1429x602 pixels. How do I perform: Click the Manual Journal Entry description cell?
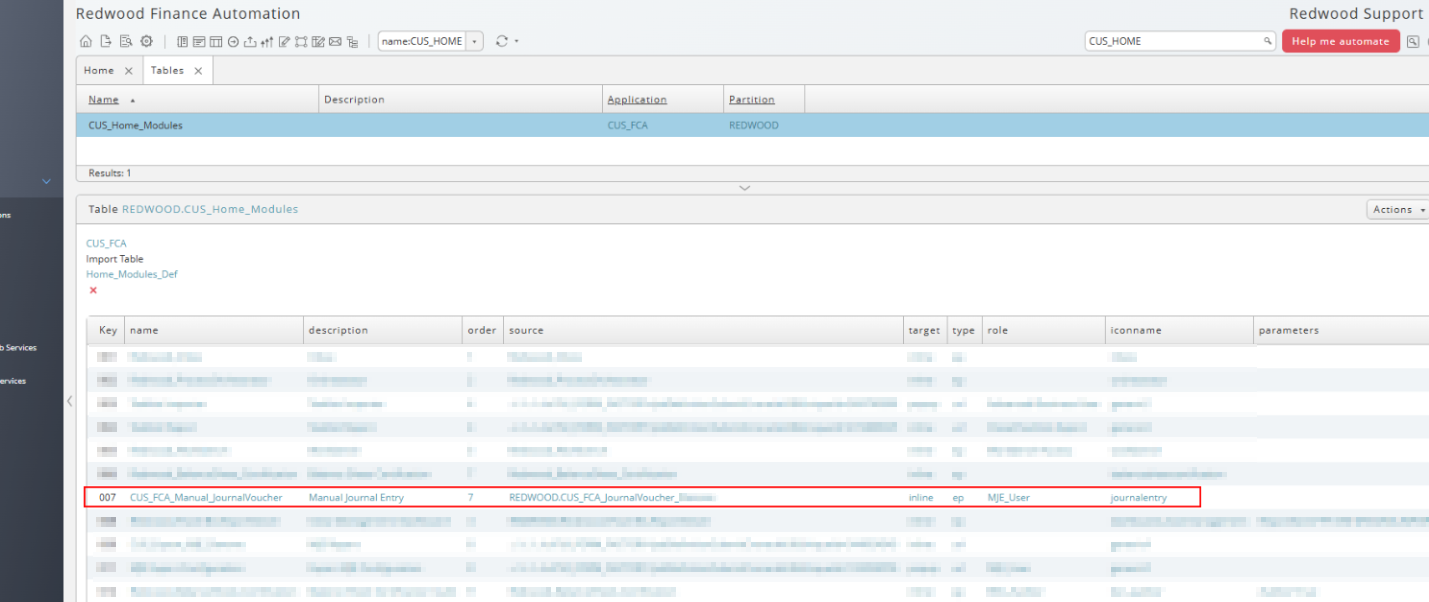click(356, 497)
